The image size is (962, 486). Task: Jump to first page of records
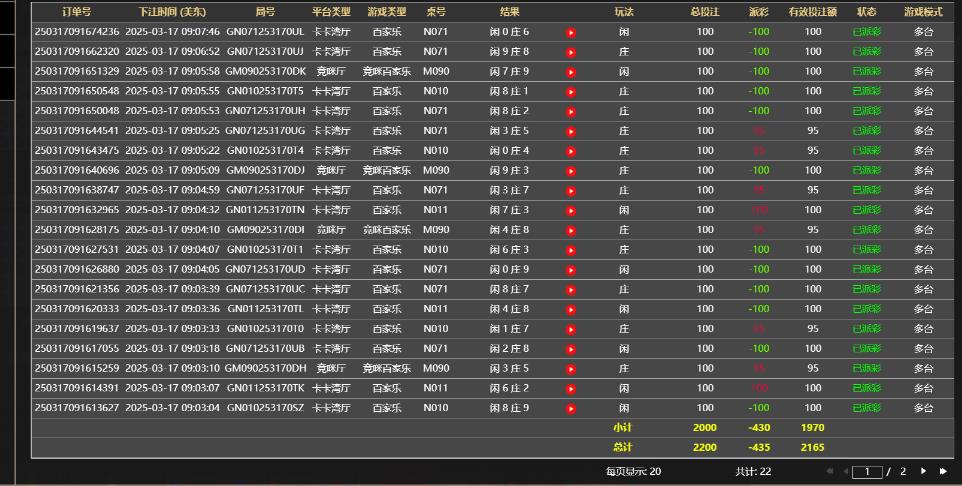pyautogui.click(x=829, y=471)
